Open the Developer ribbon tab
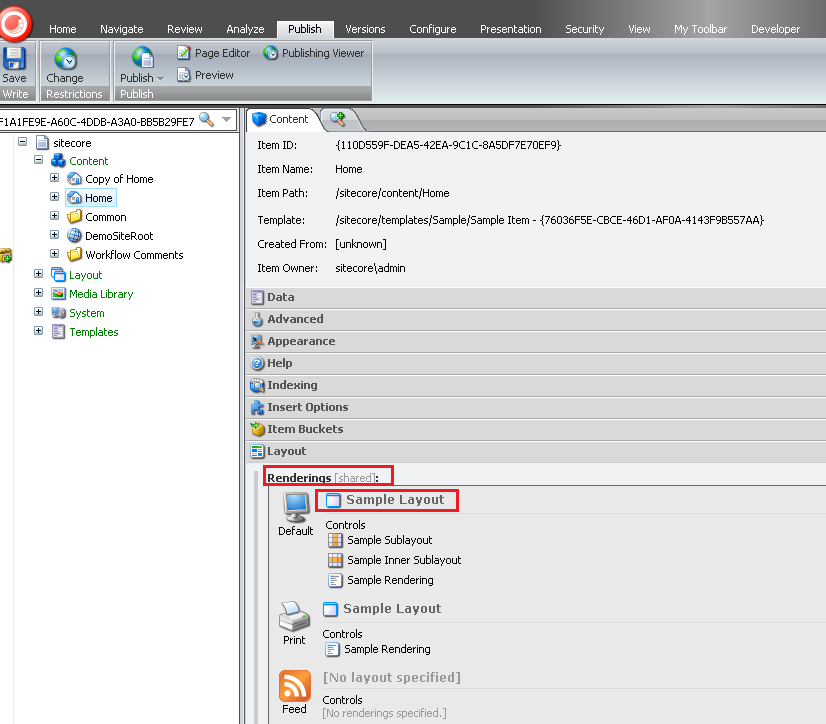This screenshot has width=826, height=724. [x=775, y=29]
